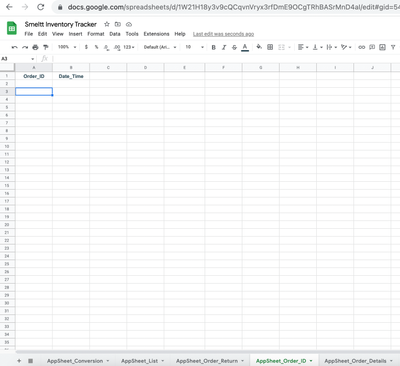Viewport: 400px width, 366px height.
Task: Click the browser Back arrow
Action: [9, 7]
